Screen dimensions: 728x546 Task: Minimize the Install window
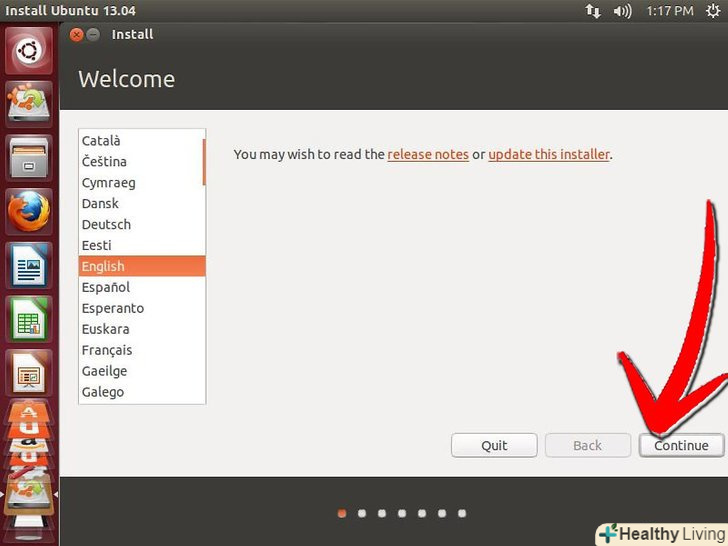click(93, 35)
